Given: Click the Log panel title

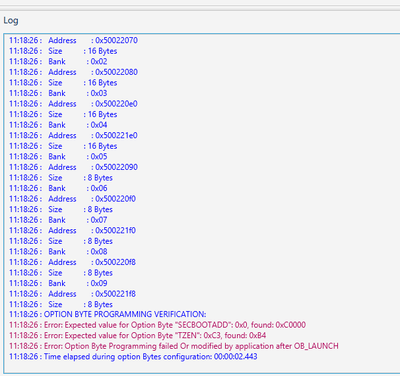Looking at the screenshot, I should click(x=11, y=21).
